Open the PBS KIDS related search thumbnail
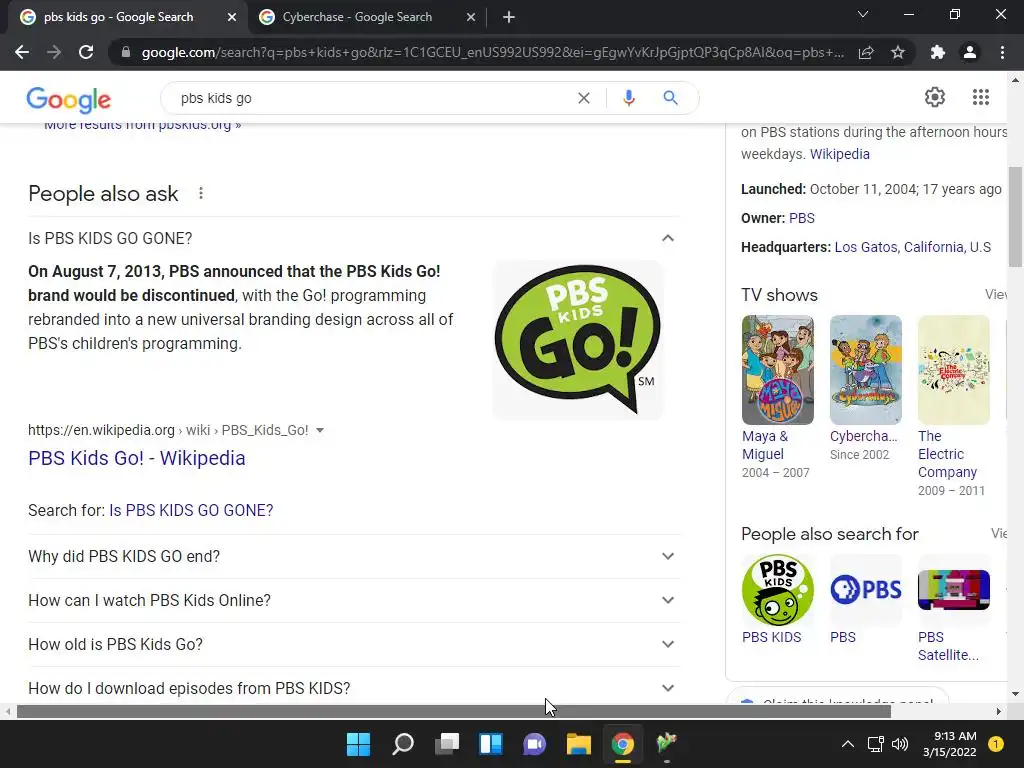Screen dimensions: 1024x768 [x=778, y=590]
